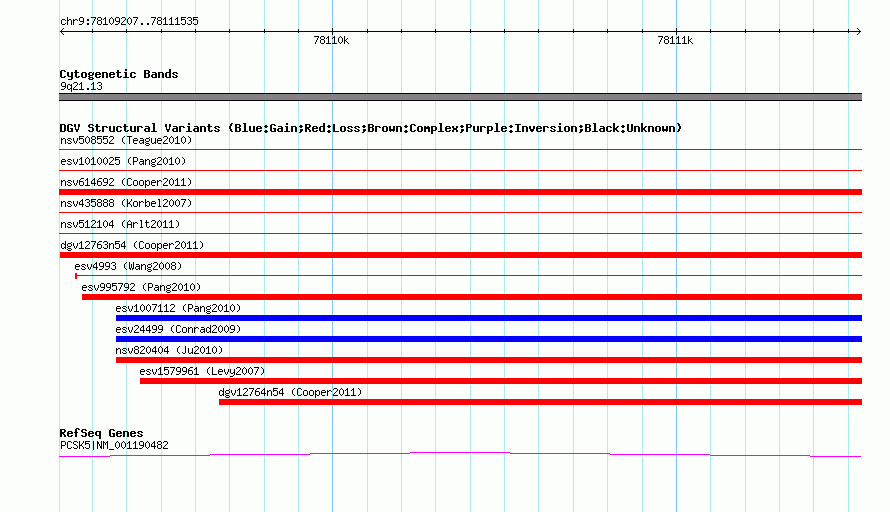
Task: Open the Cytogenetic Bands track heading
Action: click(x=119, y=74)
